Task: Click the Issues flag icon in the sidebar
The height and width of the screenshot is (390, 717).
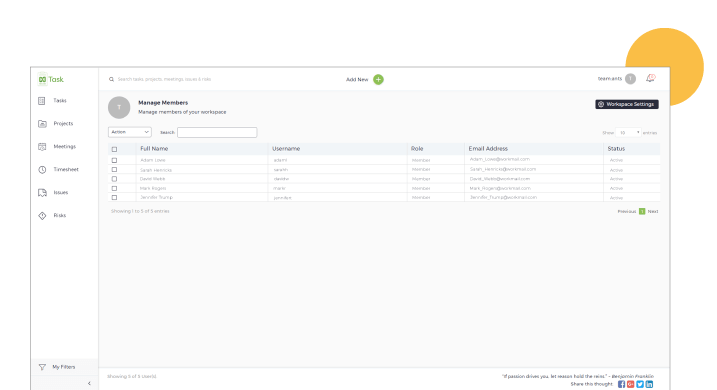Action: click(x=42, y=192)
